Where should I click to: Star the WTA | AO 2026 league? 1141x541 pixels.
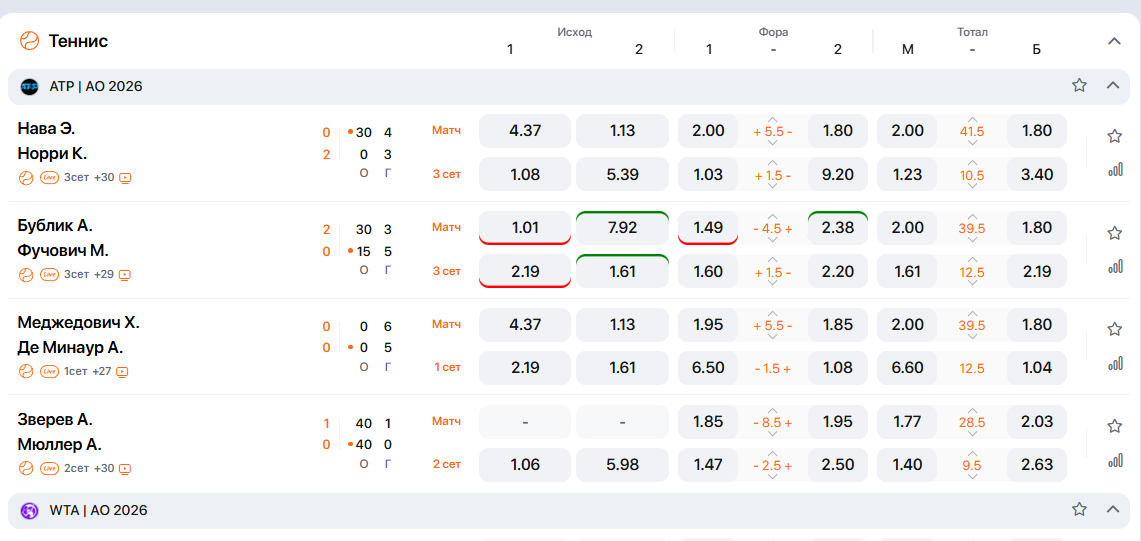1079,510
